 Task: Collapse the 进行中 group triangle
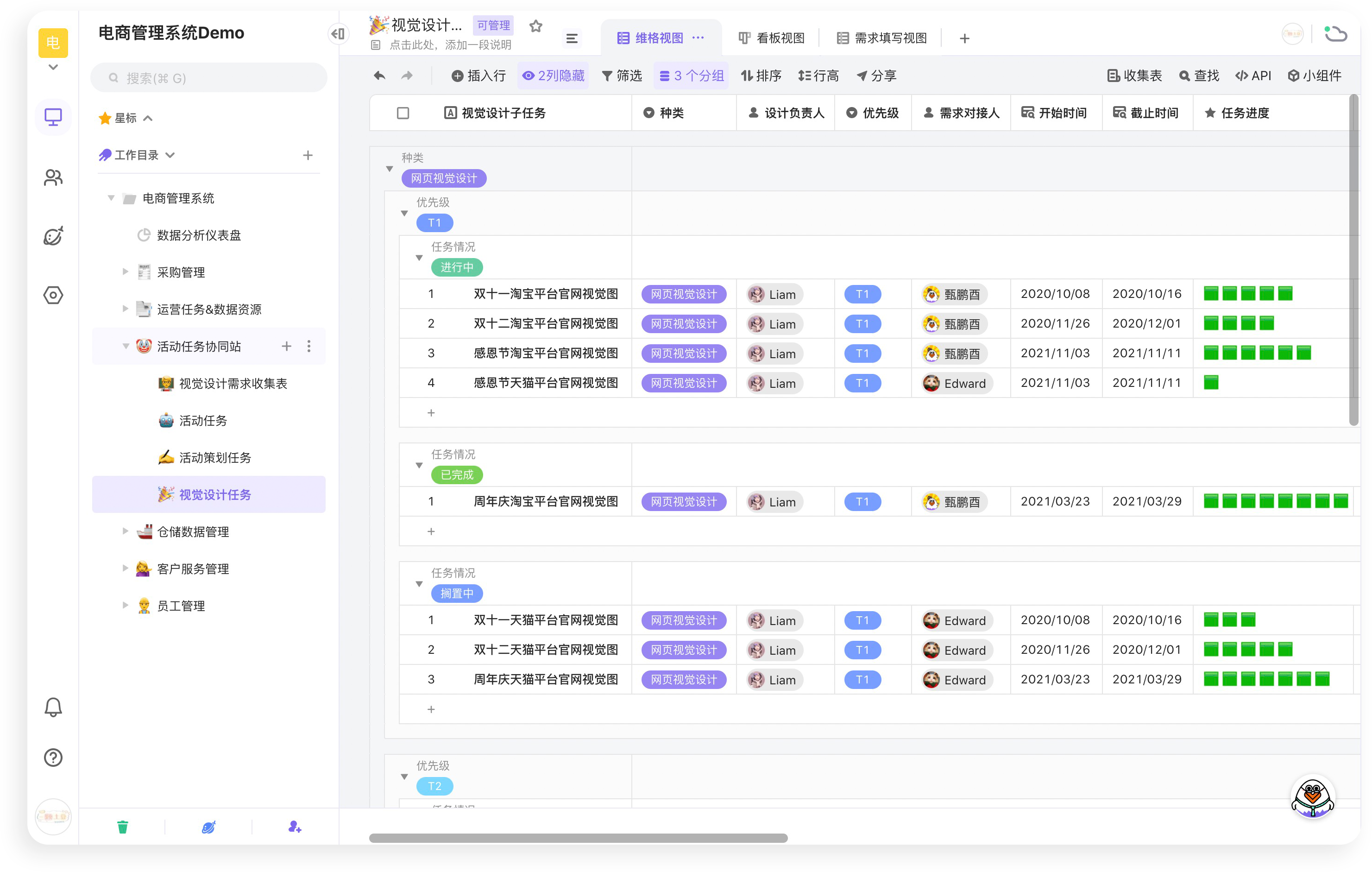point(419,258)
